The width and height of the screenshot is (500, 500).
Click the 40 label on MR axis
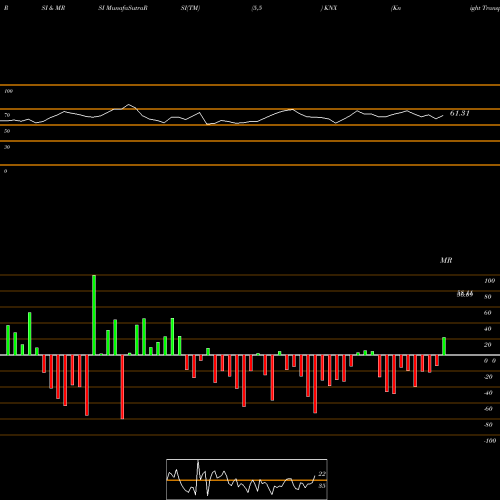(488, 329)
